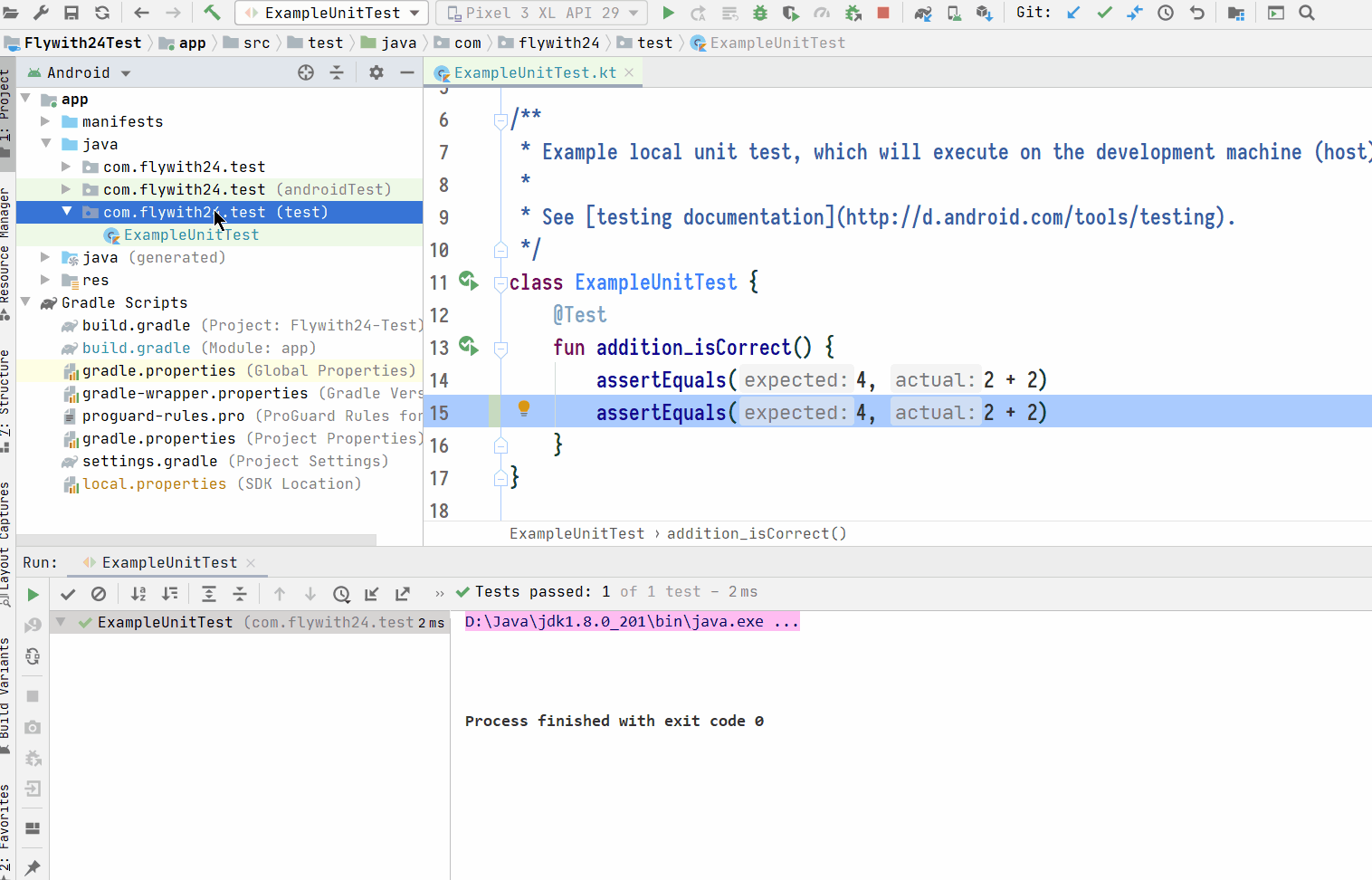Open AVD Manager device icon
Image resolution: width=1372 pixels, height=880 pixels.
pos(954,13)
